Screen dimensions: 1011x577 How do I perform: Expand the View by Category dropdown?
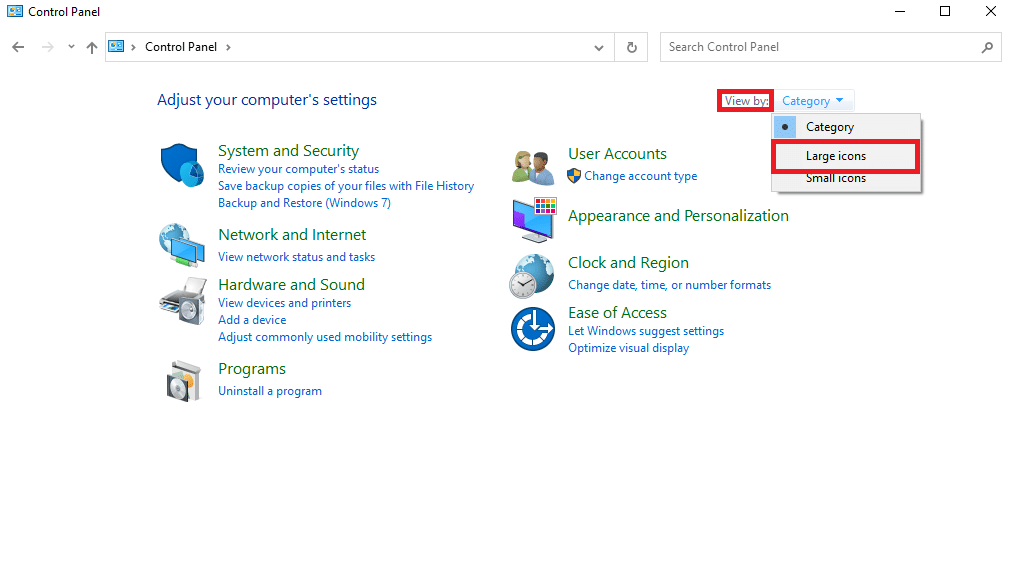(x=813, y=101)
